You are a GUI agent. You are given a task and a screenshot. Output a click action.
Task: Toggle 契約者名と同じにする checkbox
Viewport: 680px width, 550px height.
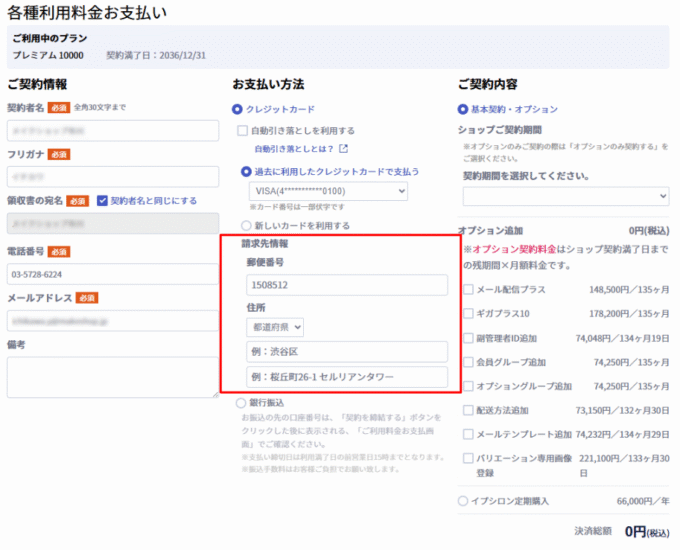(x=102, y=200)
